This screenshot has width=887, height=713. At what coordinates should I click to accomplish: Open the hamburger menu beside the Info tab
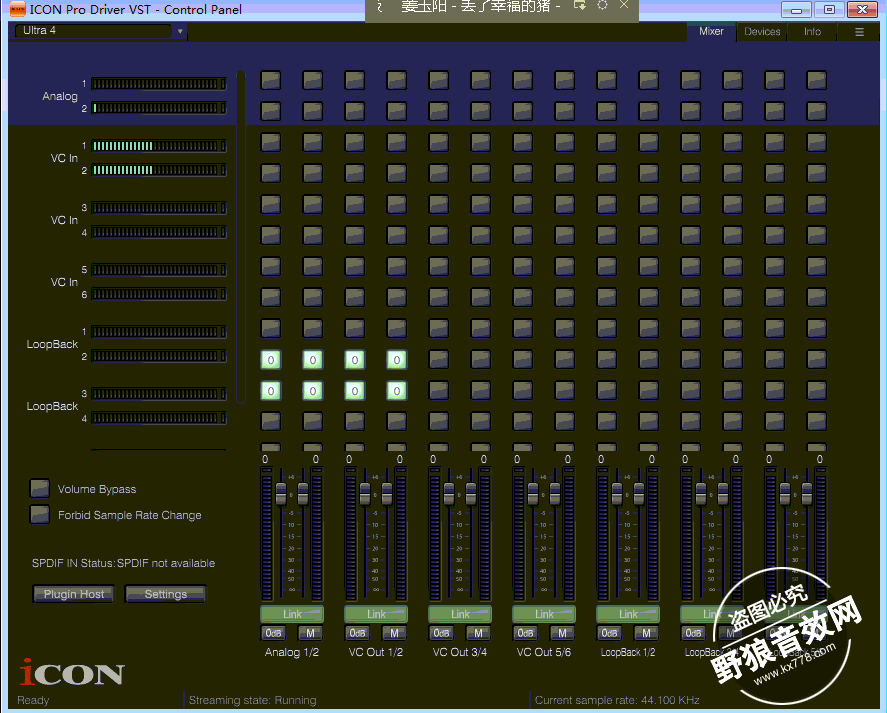tap(859, 32)
